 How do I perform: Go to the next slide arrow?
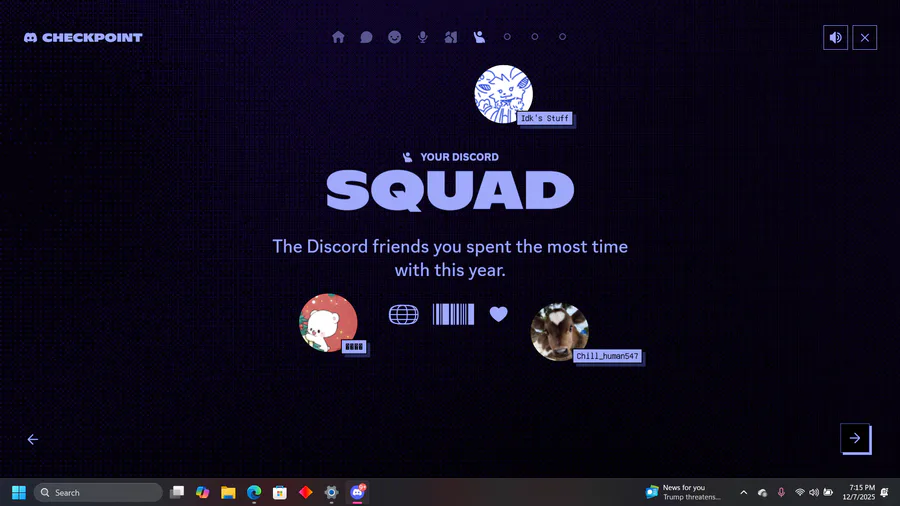pos(855,438)
